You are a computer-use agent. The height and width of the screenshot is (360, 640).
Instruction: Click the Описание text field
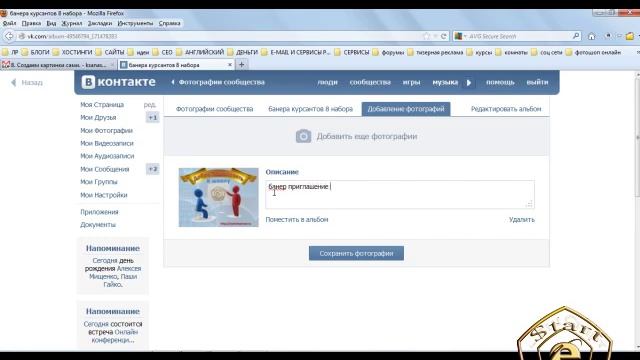click(400, 194)
